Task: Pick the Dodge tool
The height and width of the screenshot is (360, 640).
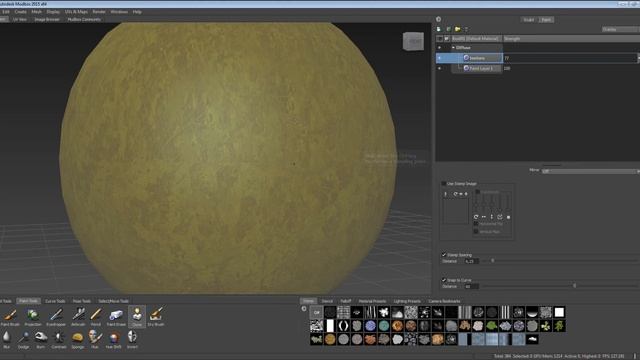Action: [x=24, y=340]
